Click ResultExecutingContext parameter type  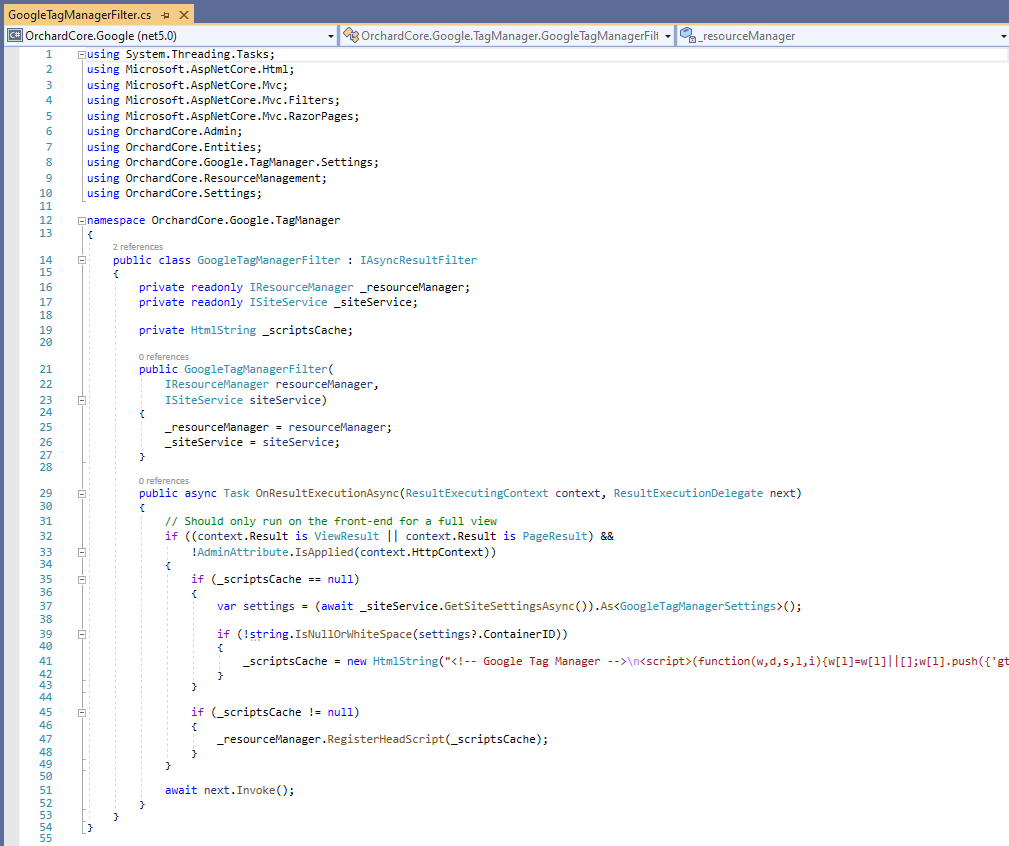point(477,493)
